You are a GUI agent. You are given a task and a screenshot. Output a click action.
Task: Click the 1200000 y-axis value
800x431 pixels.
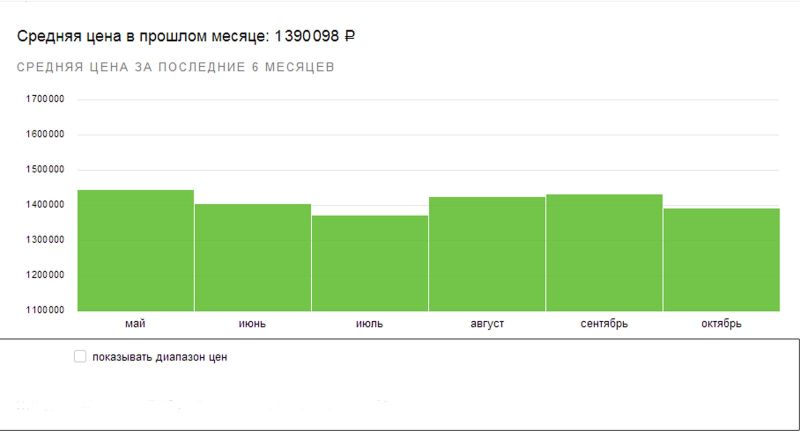[x=45, y=275]
